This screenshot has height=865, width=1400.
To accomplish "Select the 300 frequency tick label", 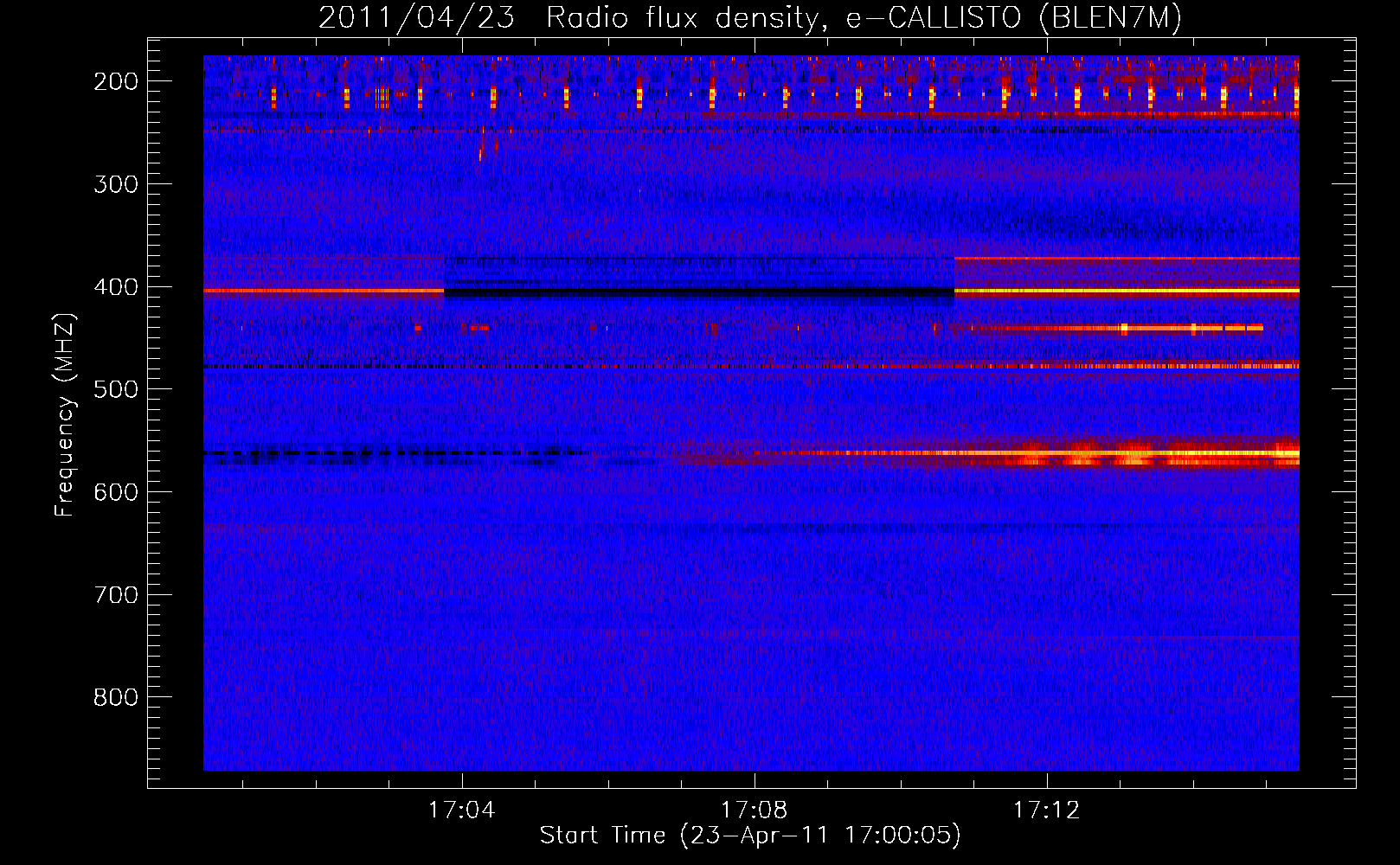I will coord(116,184).
